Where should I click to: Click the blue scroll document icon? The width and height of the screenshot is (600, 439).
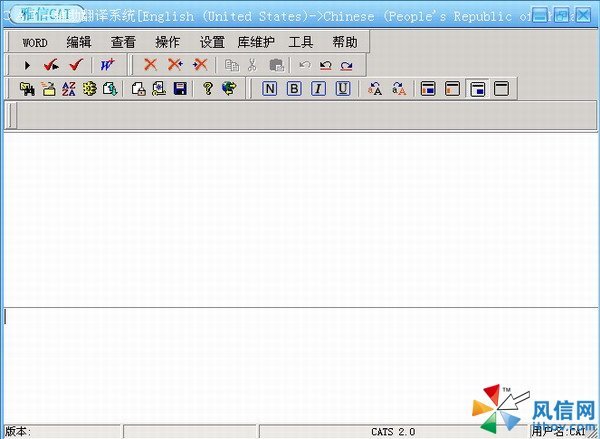pos(159,89)
